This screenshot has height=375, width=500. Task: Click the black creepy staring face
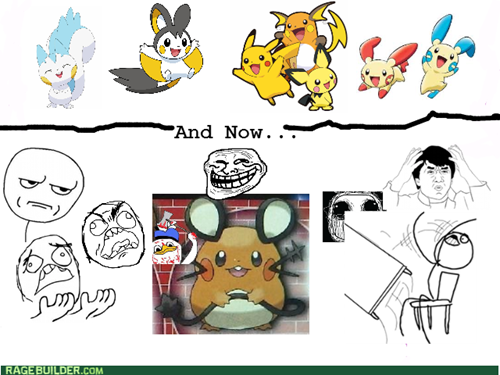(352, 215)
